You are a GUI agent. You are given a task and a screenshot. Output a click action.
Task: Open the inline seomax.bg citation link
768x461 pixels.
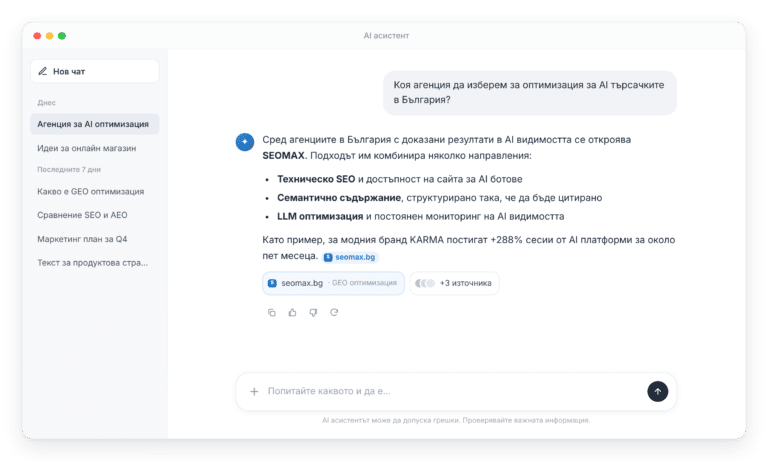tap(350, 257)
